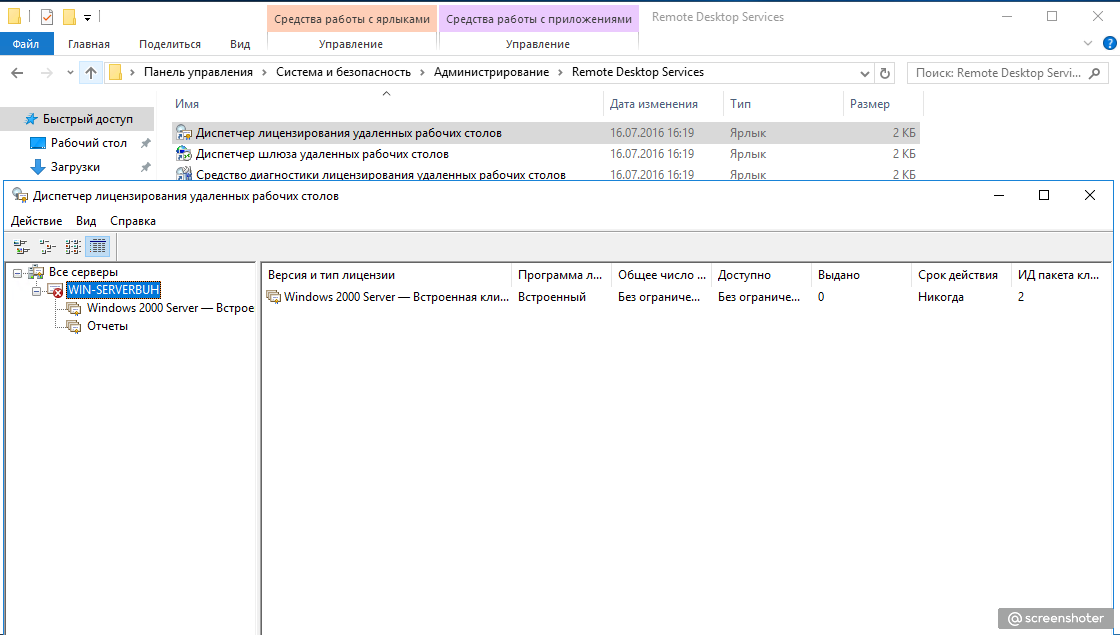The image size is (1120, 635).
Task: Switch to the Поделиться ribbon tab
Action: click(x=170, y=44)
